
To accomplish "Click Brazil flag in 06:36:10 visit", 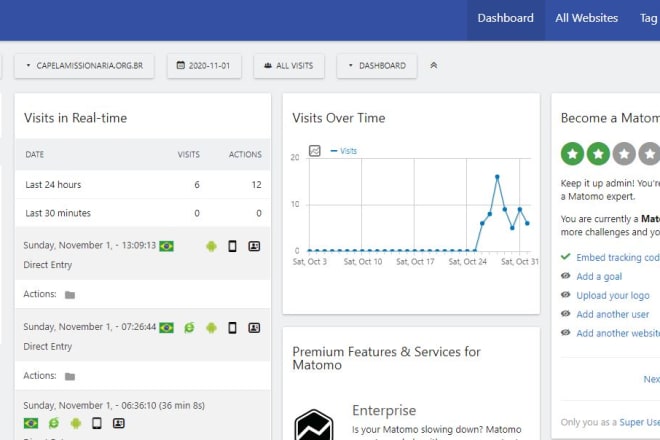I will (x=31, y=423).
